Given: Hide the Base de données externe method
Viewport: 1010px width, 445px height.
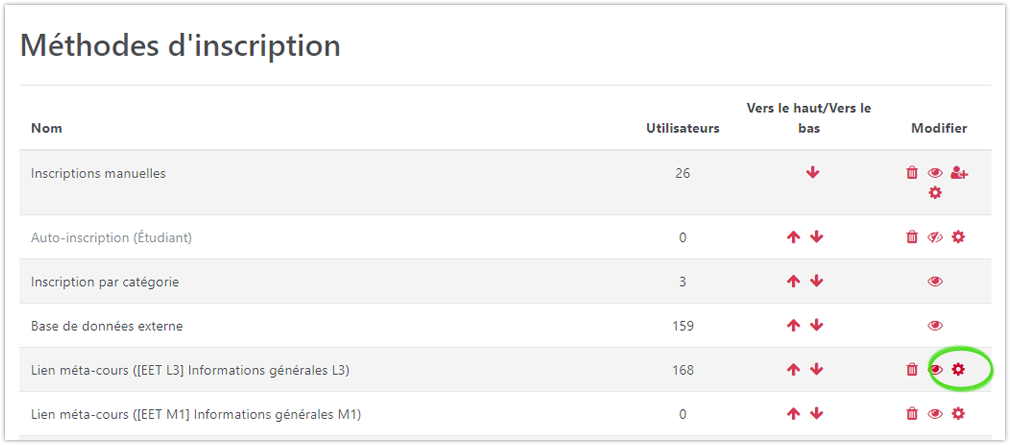Looking at the screenshot, I should coord(935,326).
